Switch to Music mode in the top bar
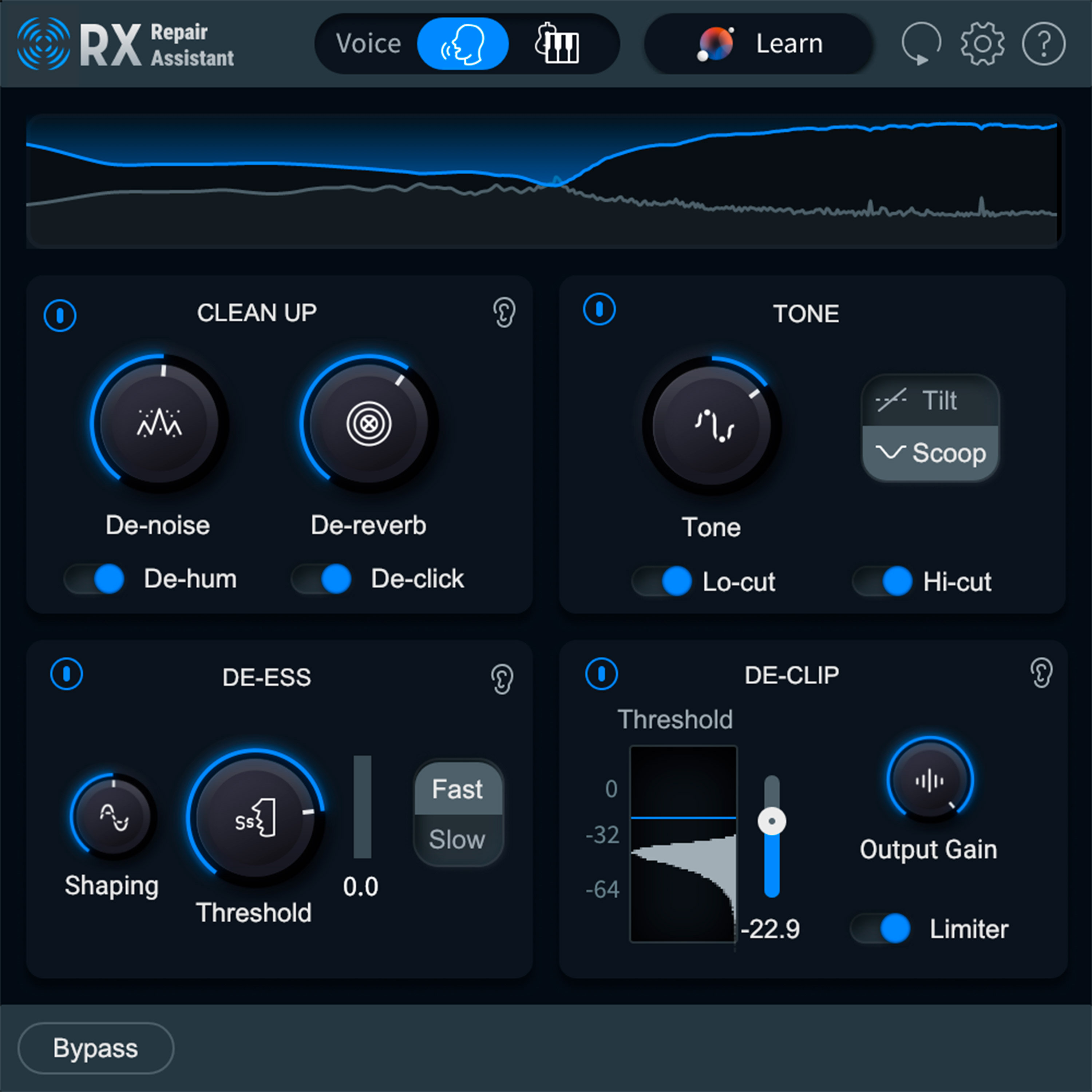Viewport: 1092px width, 1092px height. (x=556, y=43)
